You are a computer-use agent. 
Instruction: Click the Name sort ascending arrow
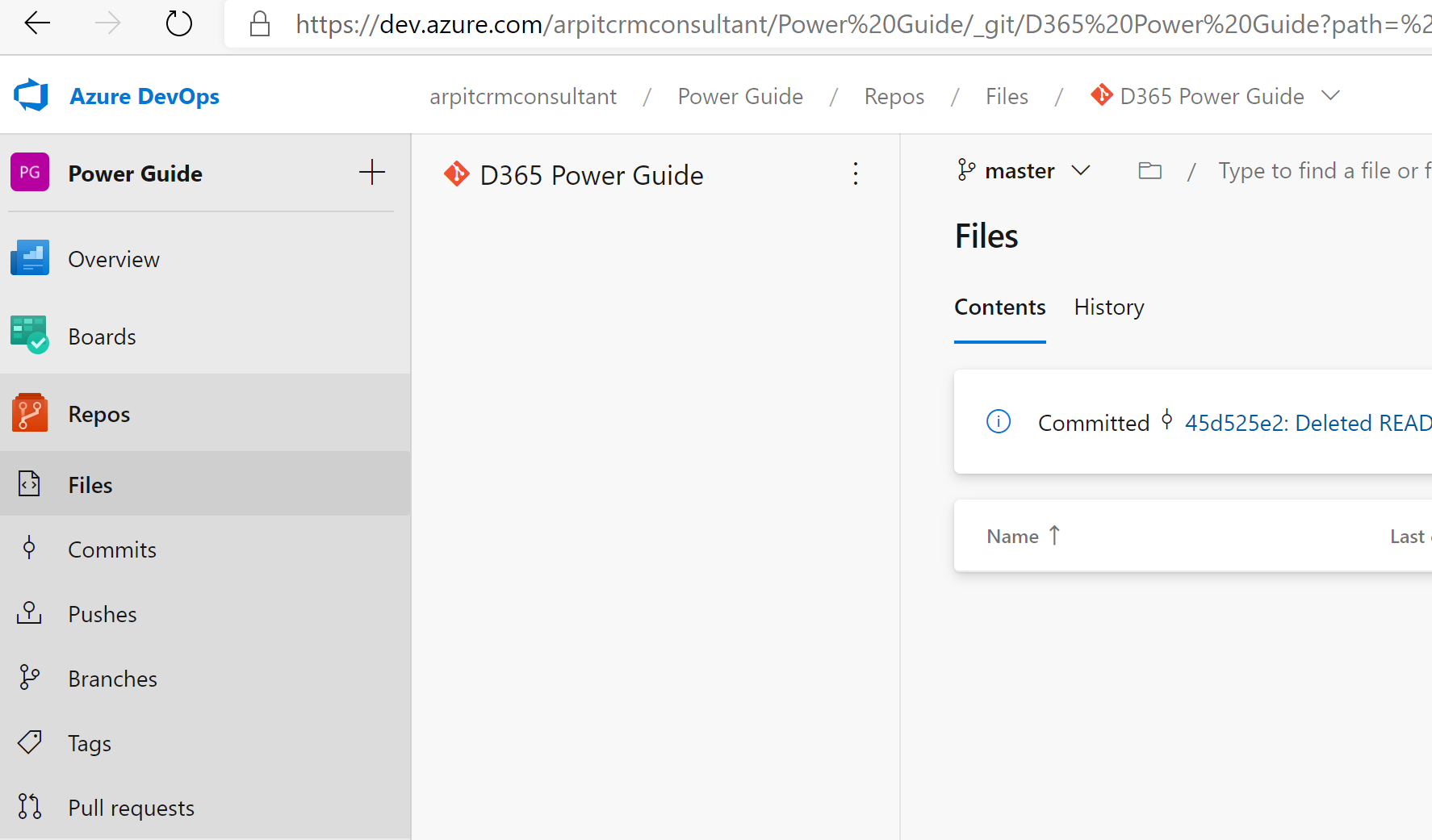1053,535
